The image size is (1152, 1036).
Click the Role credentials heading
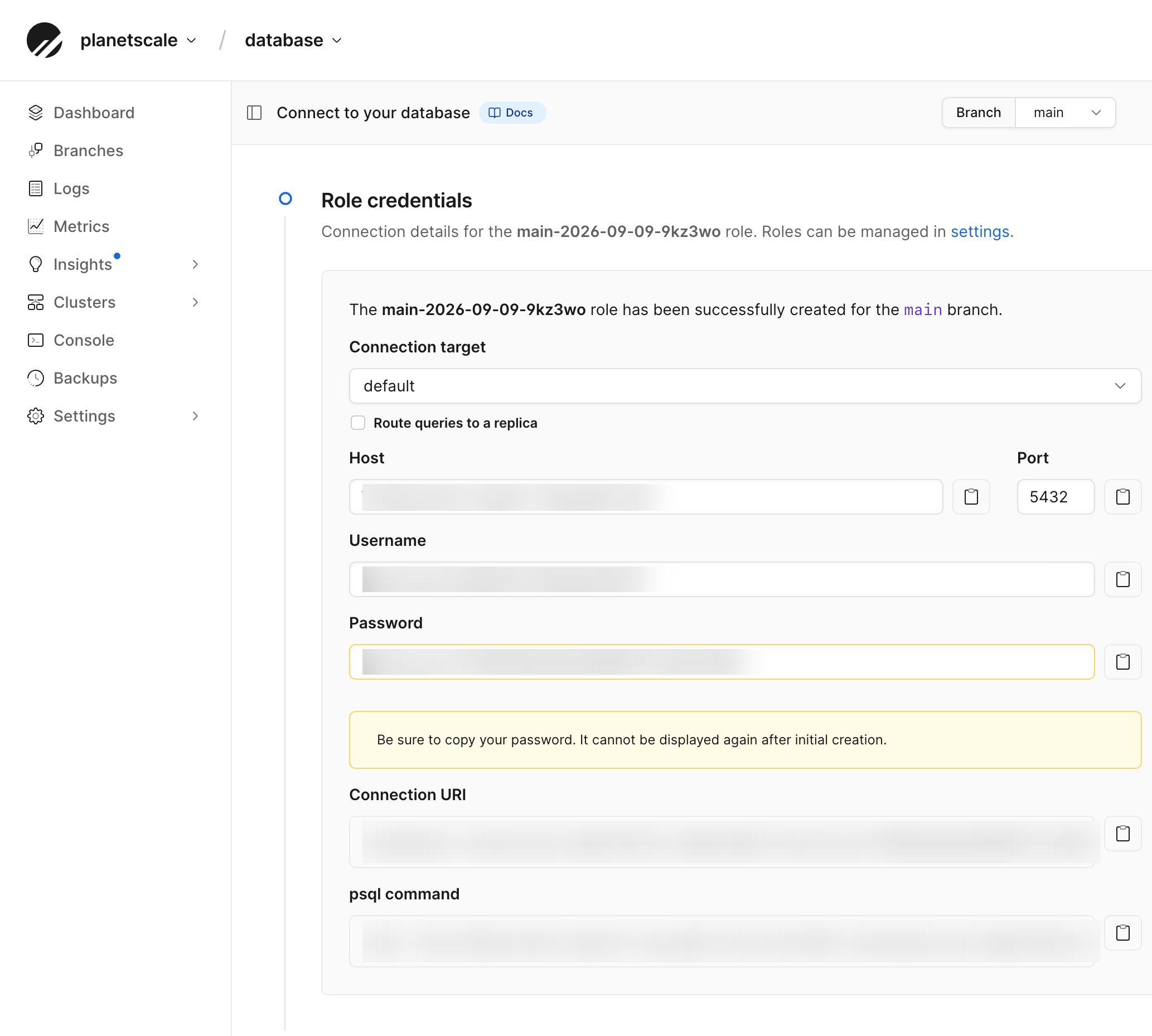(x=396, y=200)
